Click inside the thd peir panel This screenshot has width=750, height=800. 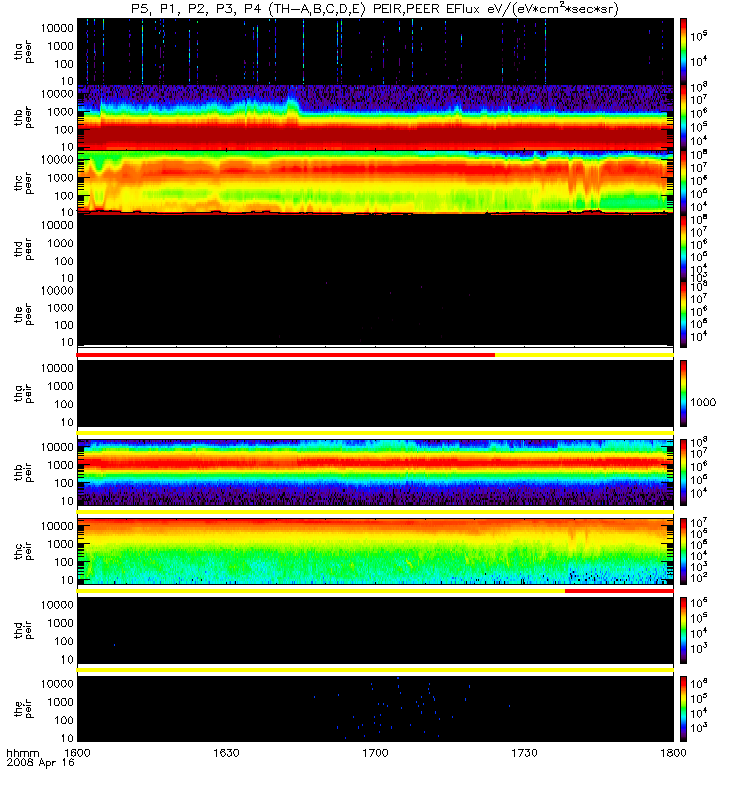[x=375, y=631]
